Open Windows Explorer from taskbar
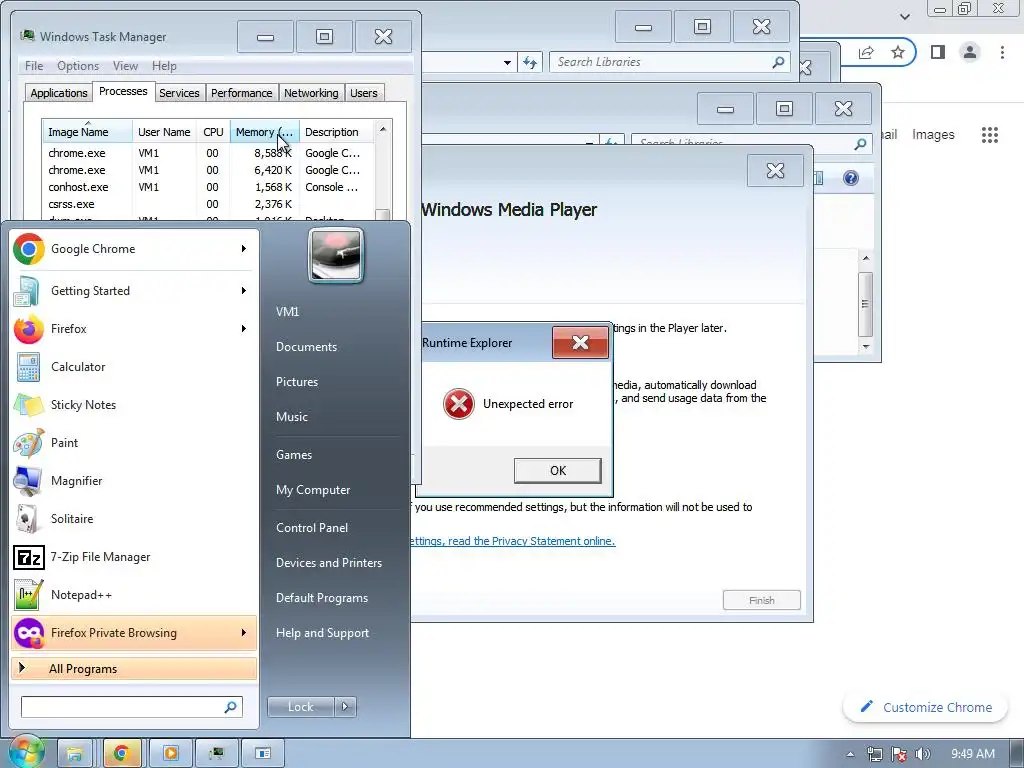 click(74, 754)
